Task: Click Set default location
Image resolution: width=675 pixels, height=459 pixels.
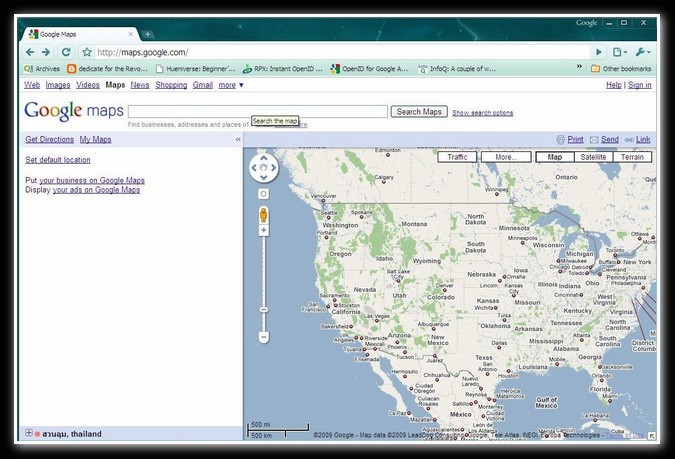Action: [58, 160]
